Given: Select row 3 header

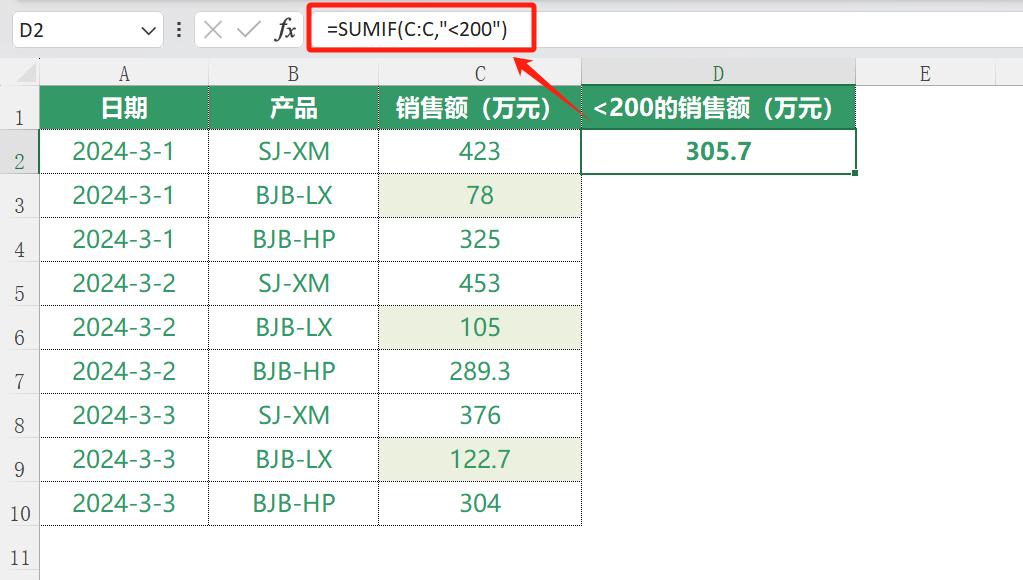Looking at the screenshot, I should pos(20,196).
